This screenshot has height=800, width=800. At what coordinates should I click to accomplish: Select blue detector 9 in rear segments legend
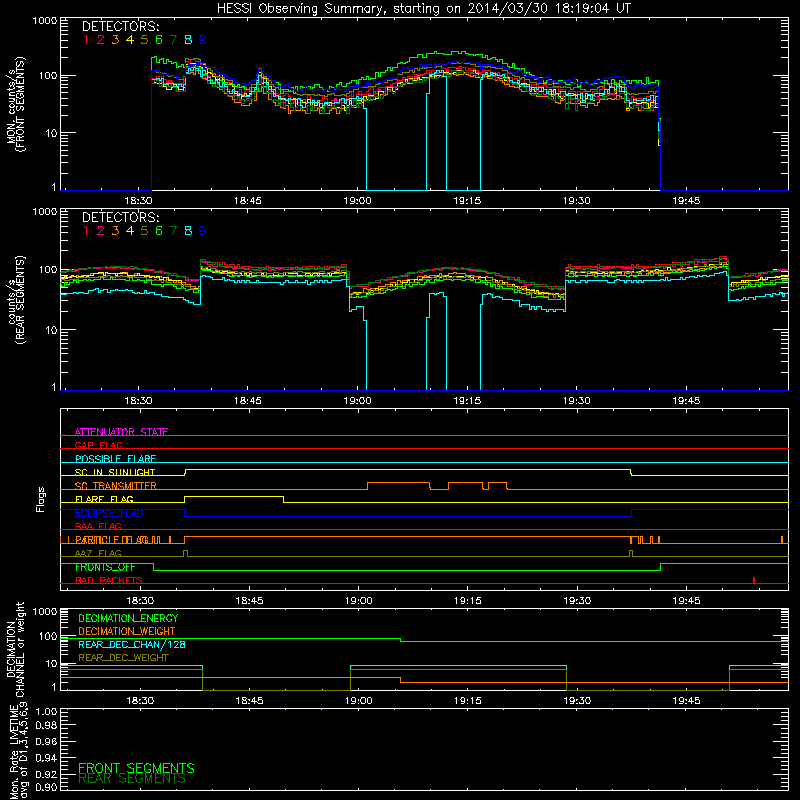(203, 231)
